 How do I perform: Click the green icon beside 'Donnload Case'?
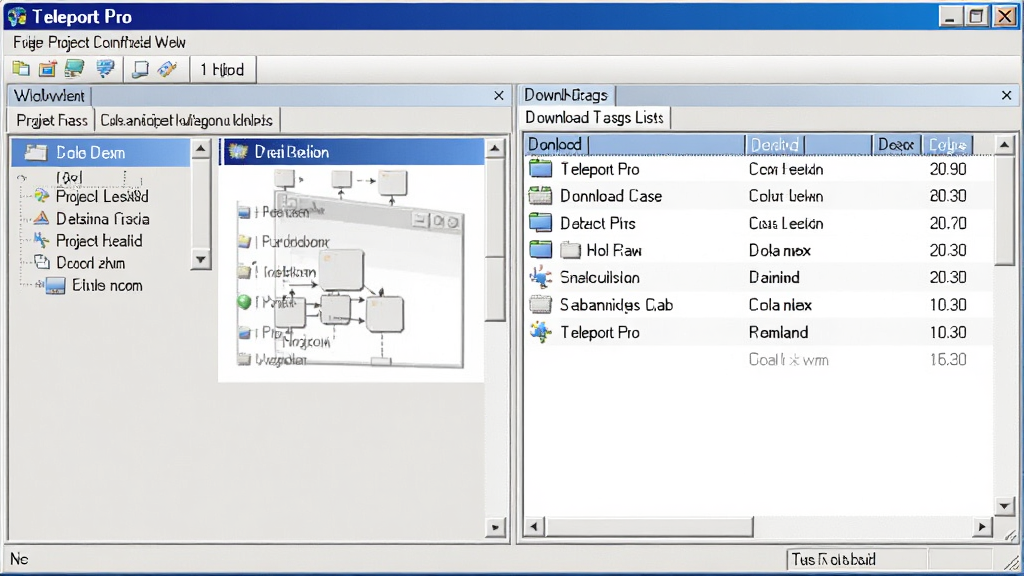tap(540, 195)
